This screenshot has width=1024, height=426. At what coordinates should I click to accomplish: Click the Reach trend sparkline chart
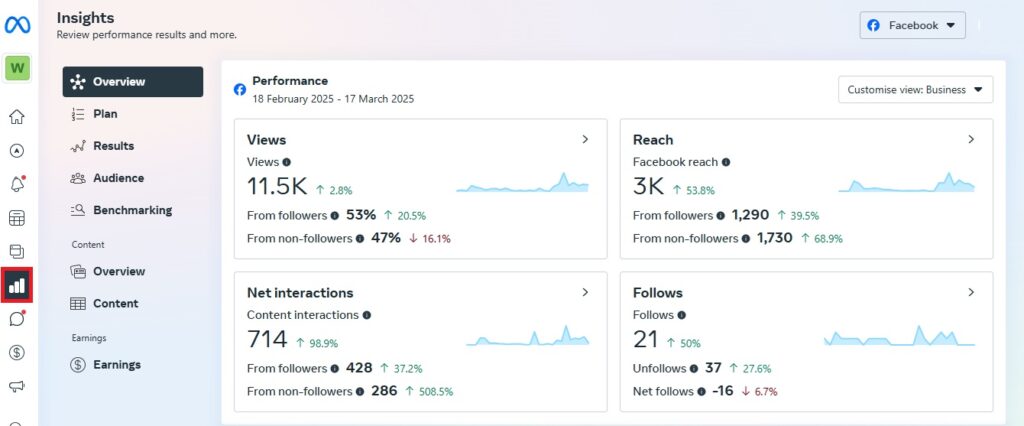[x=906, y=184]
